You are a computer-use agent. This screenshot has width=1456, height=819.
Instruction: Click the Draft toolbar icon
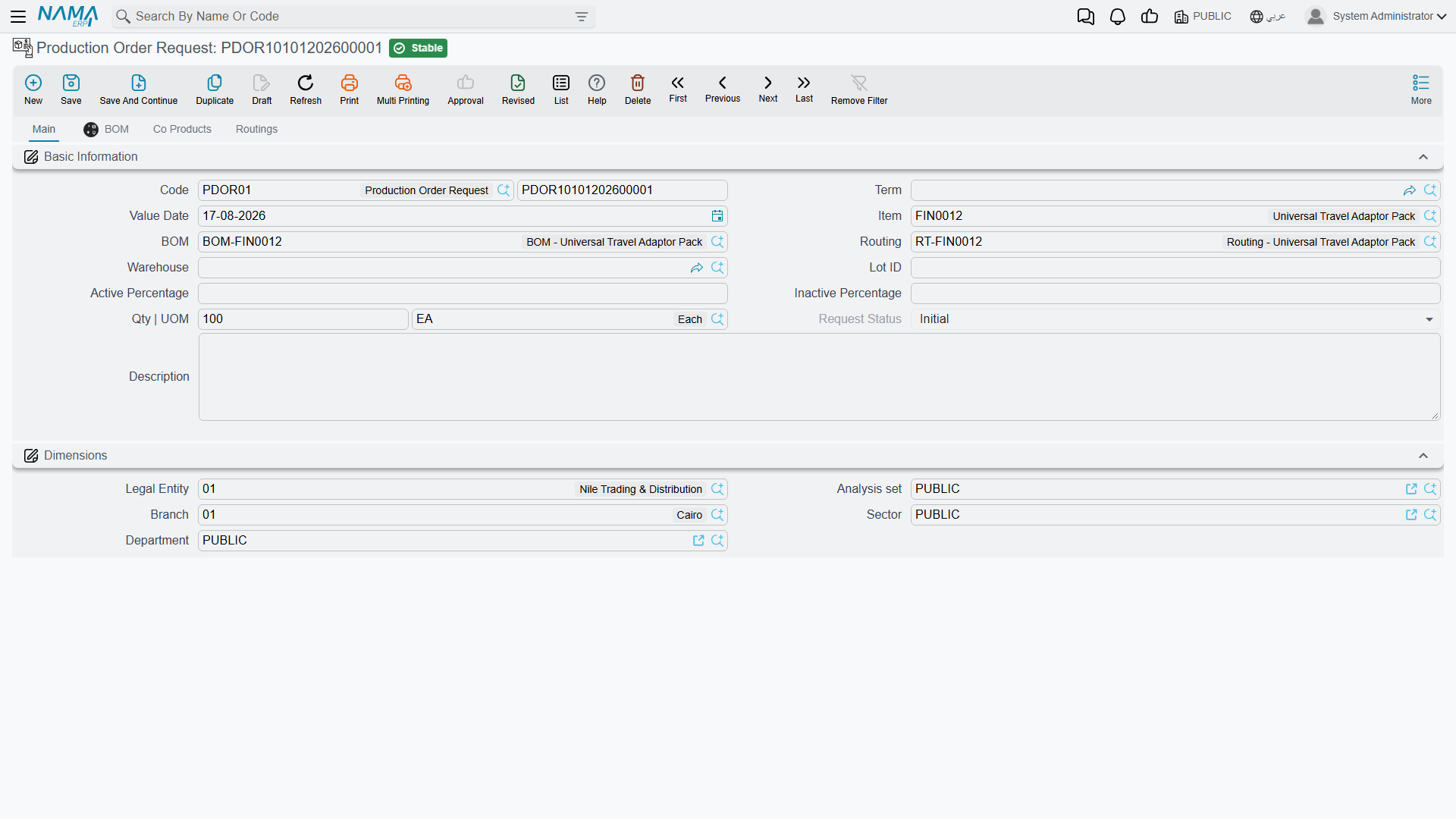262,89
